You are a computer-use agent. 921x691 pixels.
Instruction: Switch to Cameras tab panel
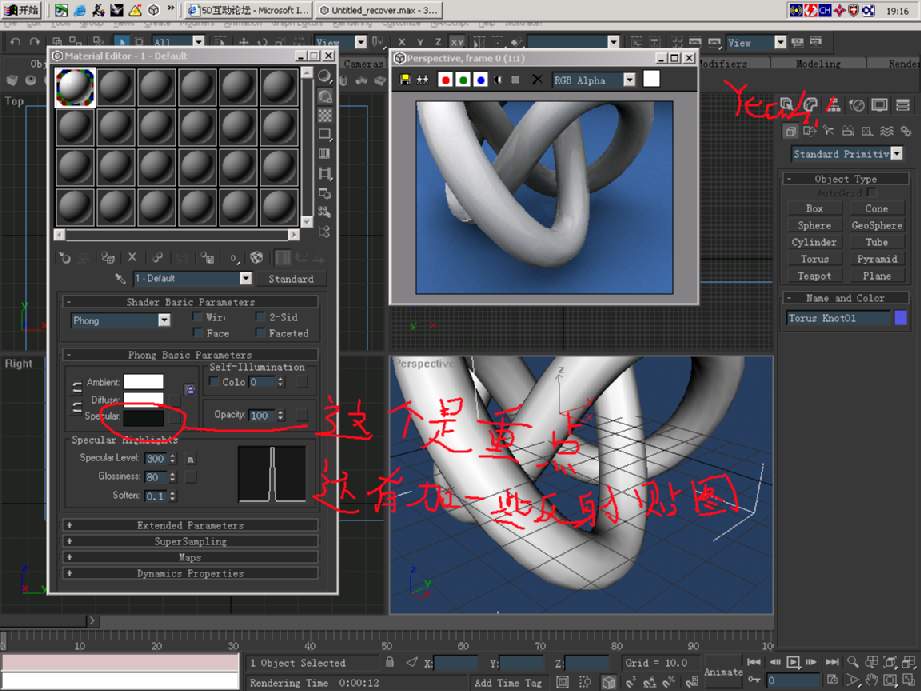tap(362, 64)
